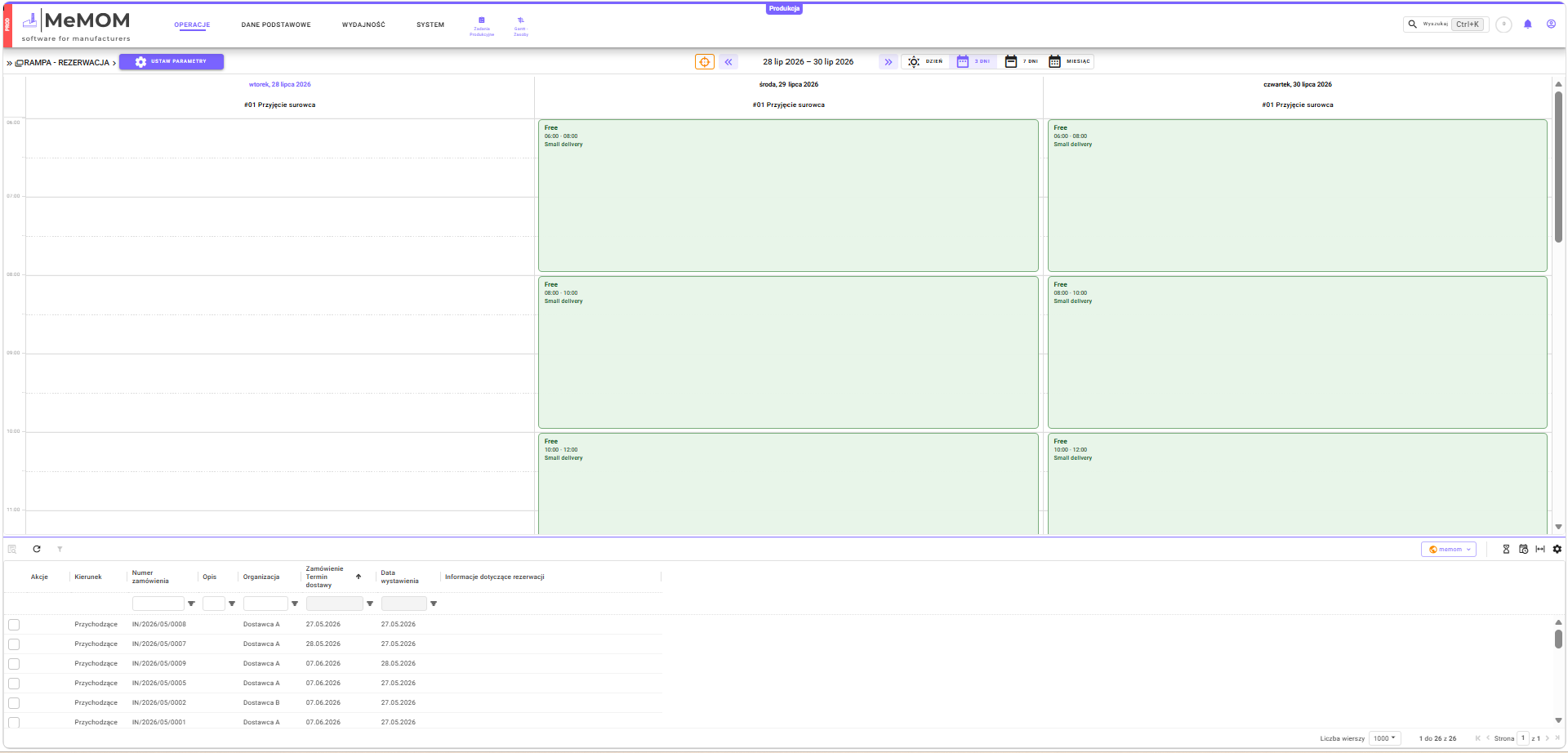Click the calendar scroll-down arrow
This screenshot has width=1568, height=753.
[x=1558, y=528]
